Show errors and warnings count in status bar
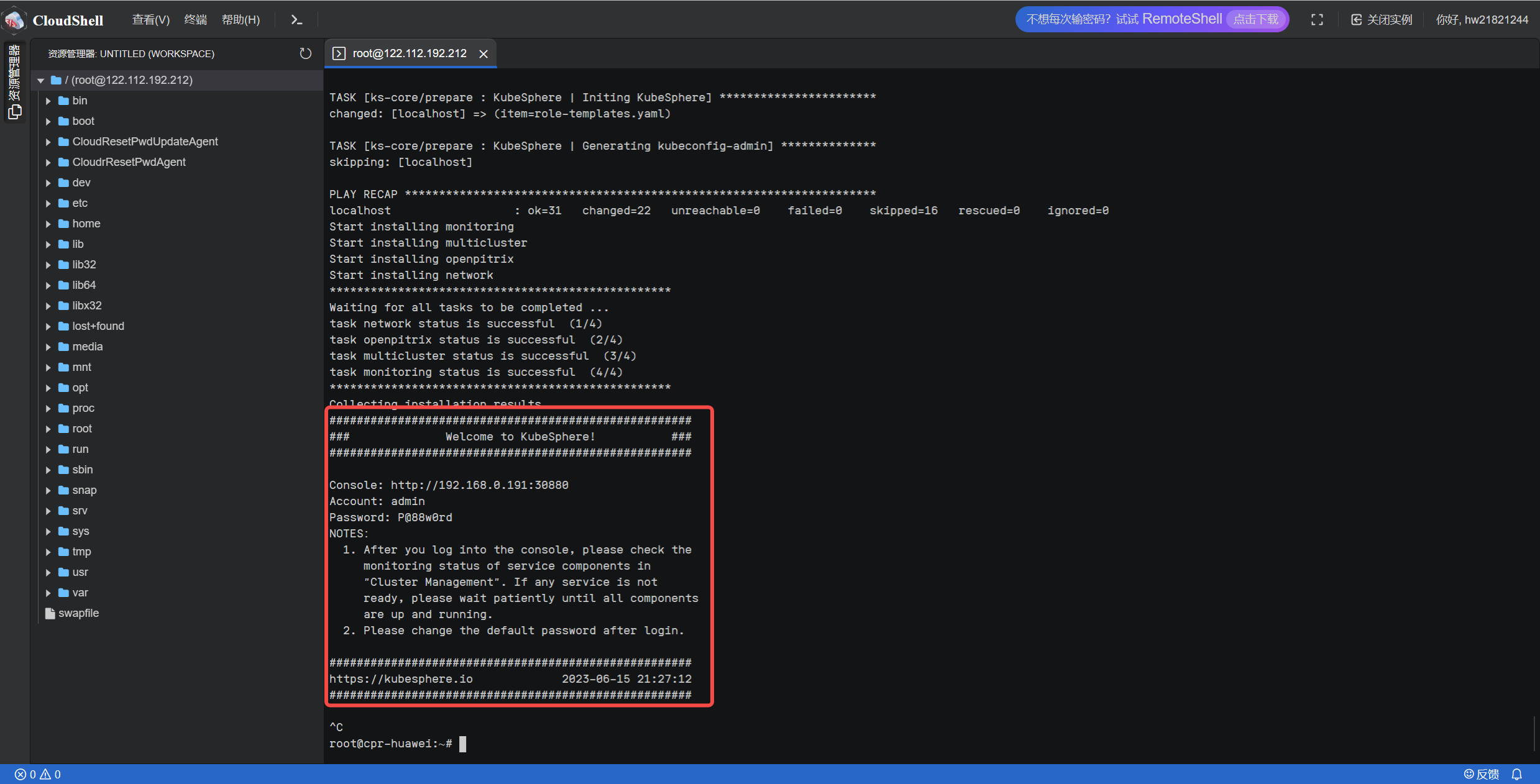 37,774
